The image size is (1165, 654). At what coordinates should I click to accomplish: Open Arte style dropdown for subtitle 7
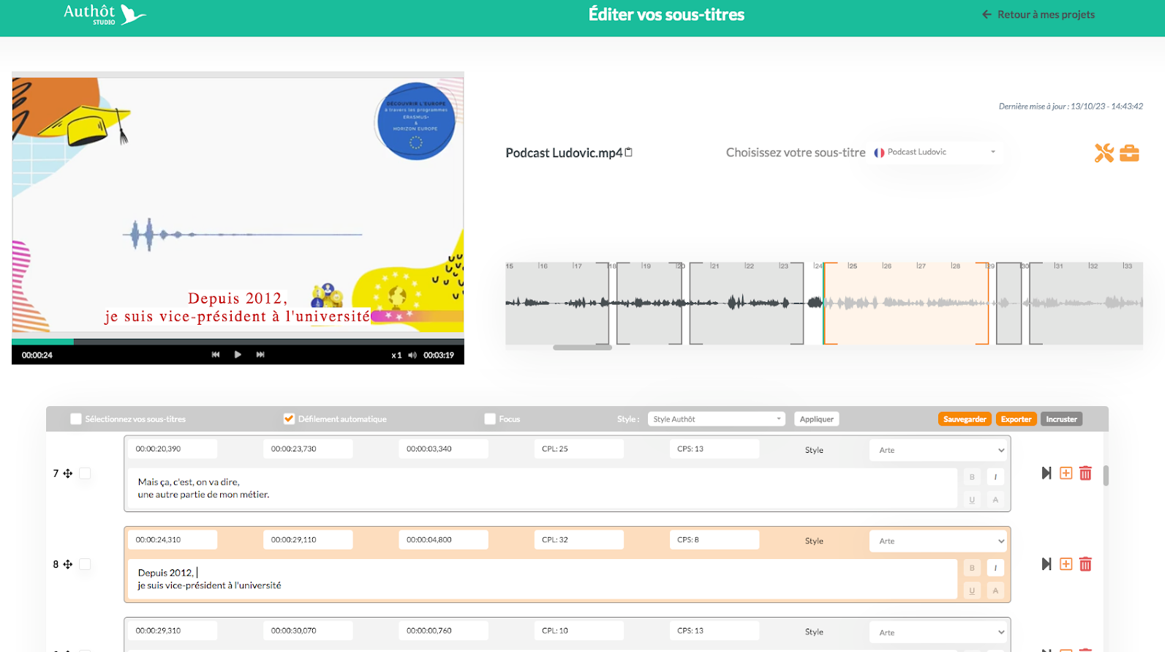click(939, 450)
